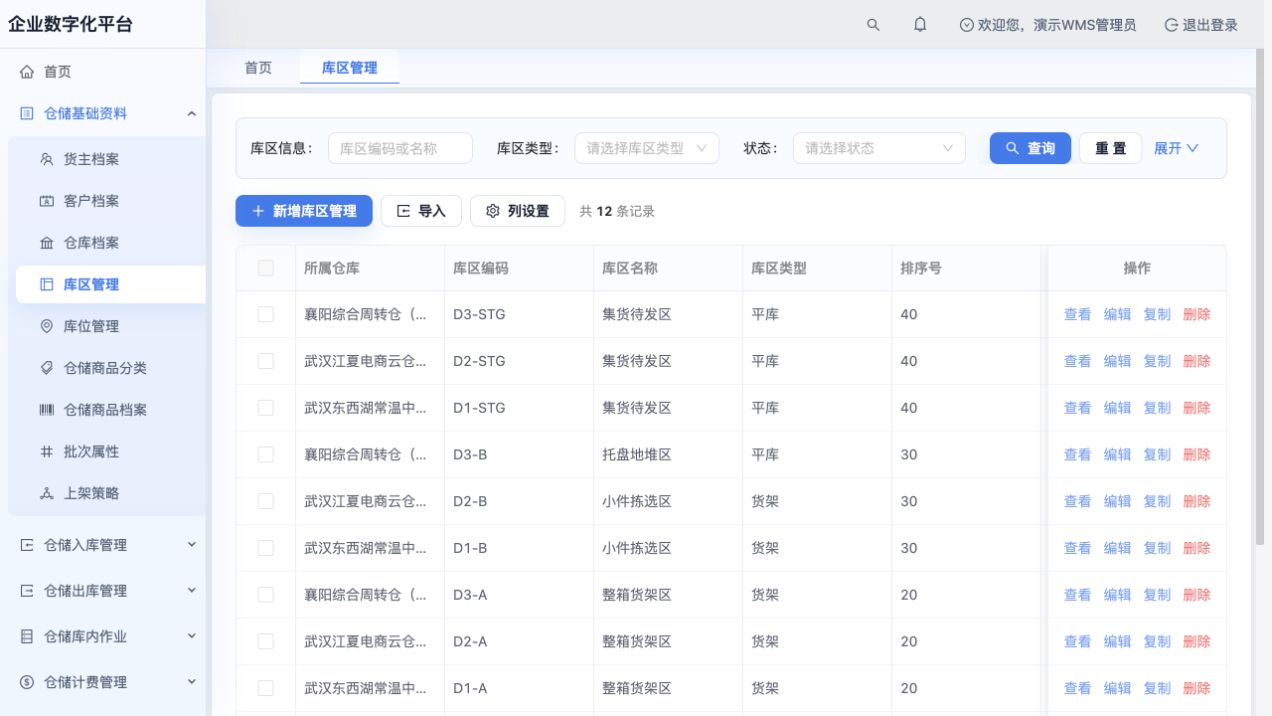Tick the checkbox for row D3-B

[x=266, y=454]
